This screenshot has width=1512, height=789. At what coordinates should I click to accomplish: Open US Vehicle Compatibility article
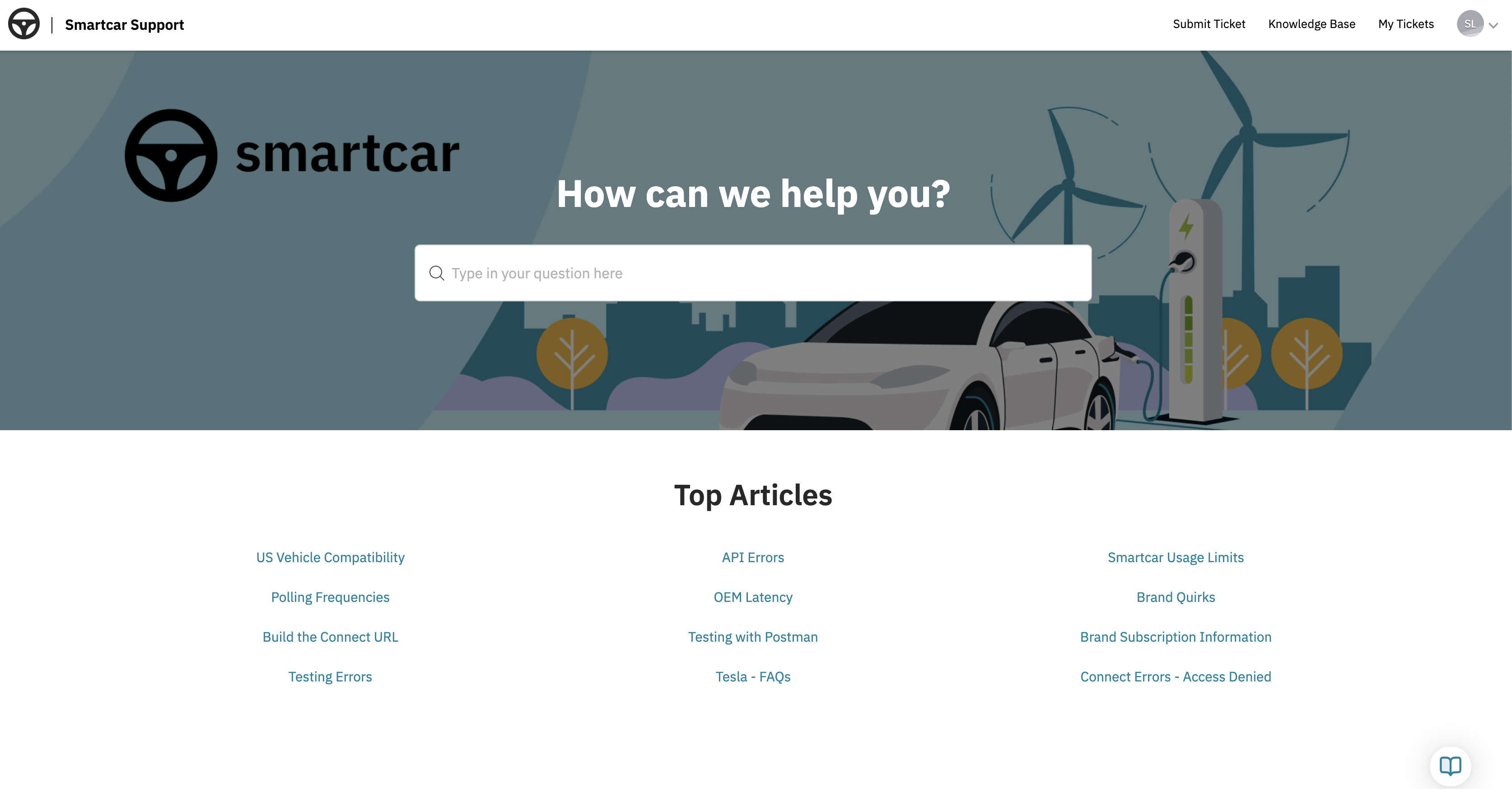(331, 557)
